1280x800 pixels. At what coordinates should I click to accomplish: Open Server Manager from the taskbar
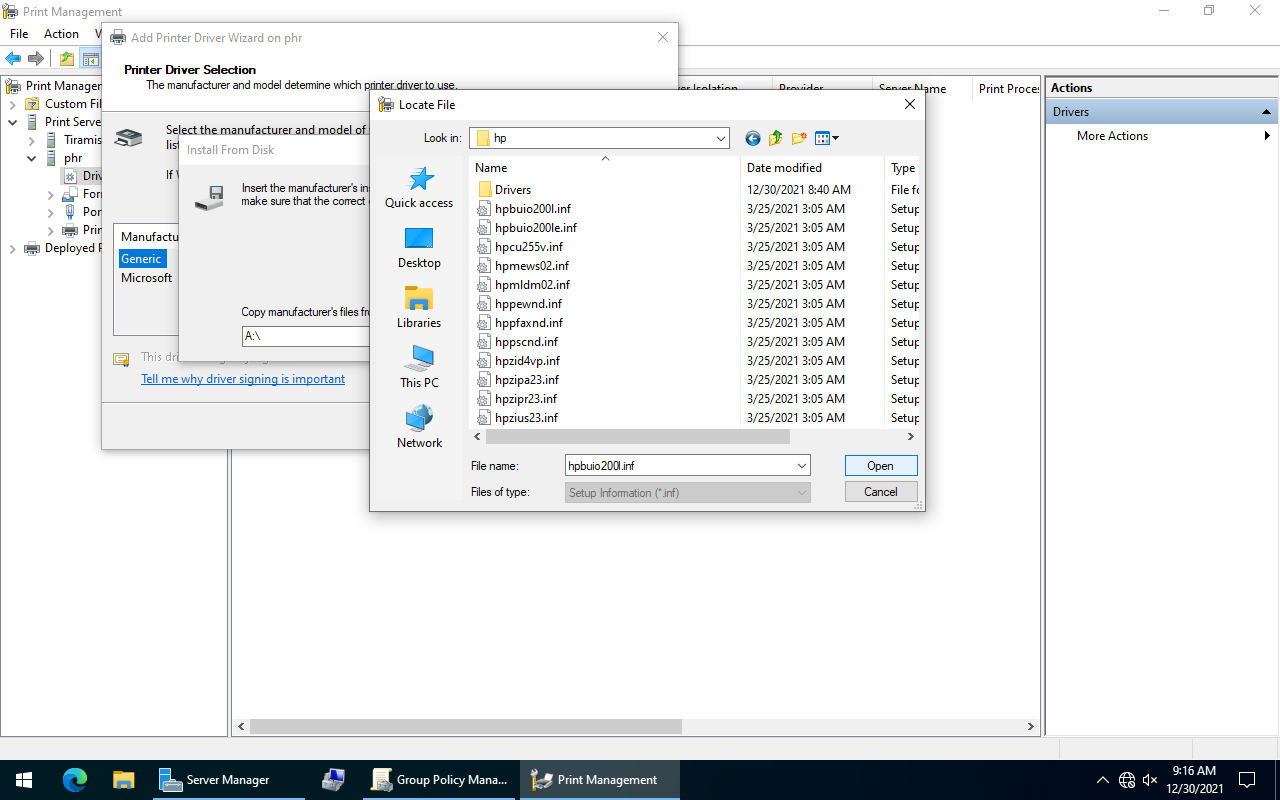[215, 780]
